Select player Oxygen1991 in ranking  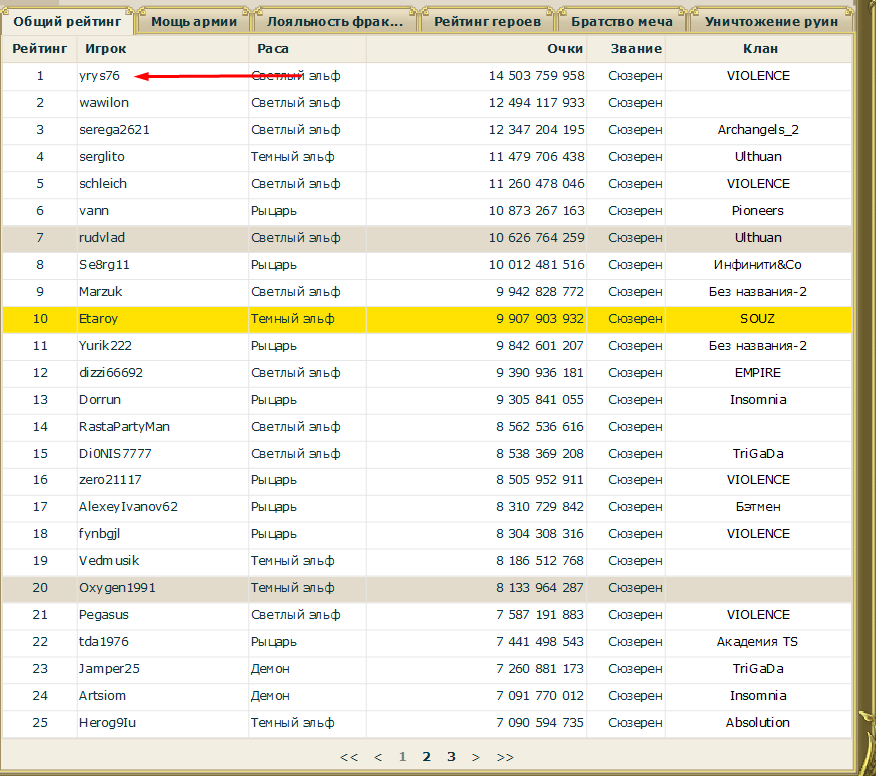click(117, 588)
